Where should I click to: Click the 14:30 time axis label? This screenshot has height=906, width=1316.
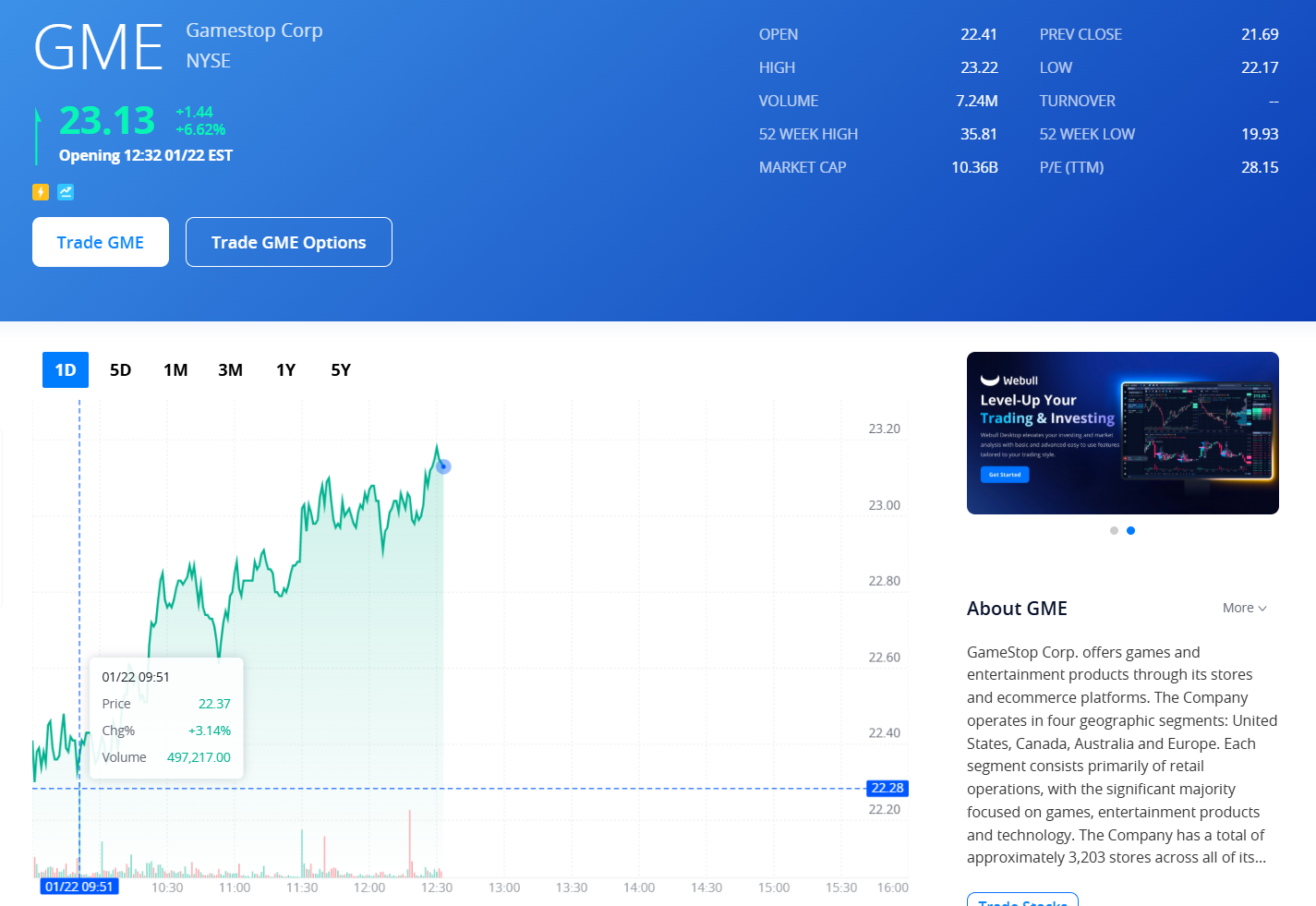[706, 888]
